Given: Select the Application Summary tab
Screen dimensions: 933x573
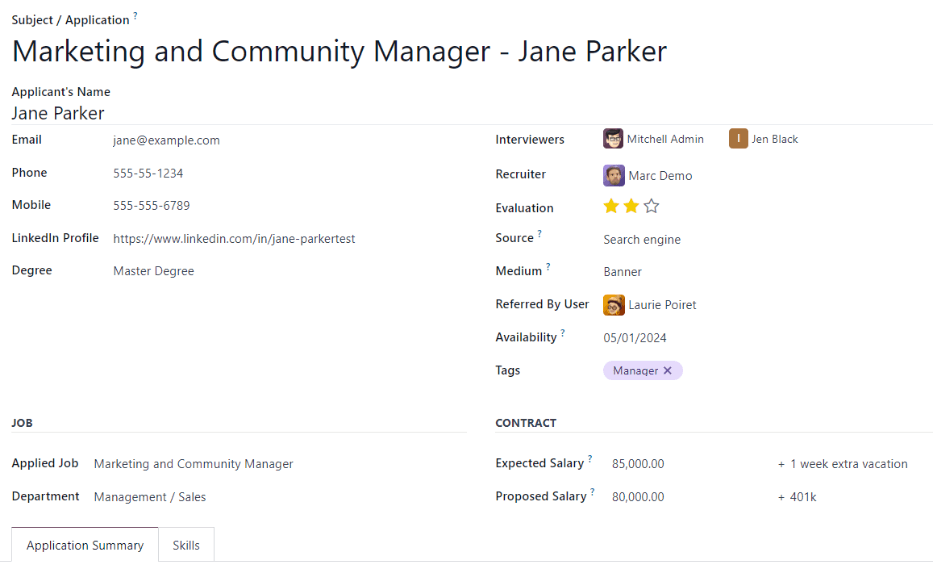Looking at the screenshot, I should 85,545.
